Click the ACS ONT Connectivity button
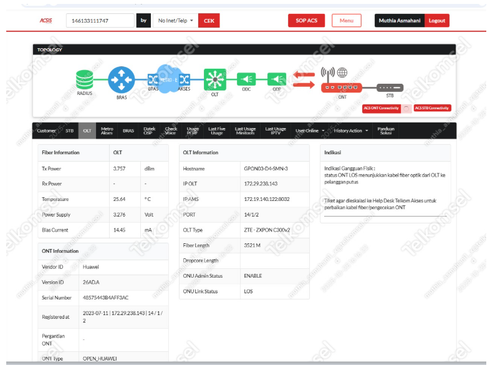Viewport: 500px width, 367px height. pyautogui.click(x=381, y=108)
